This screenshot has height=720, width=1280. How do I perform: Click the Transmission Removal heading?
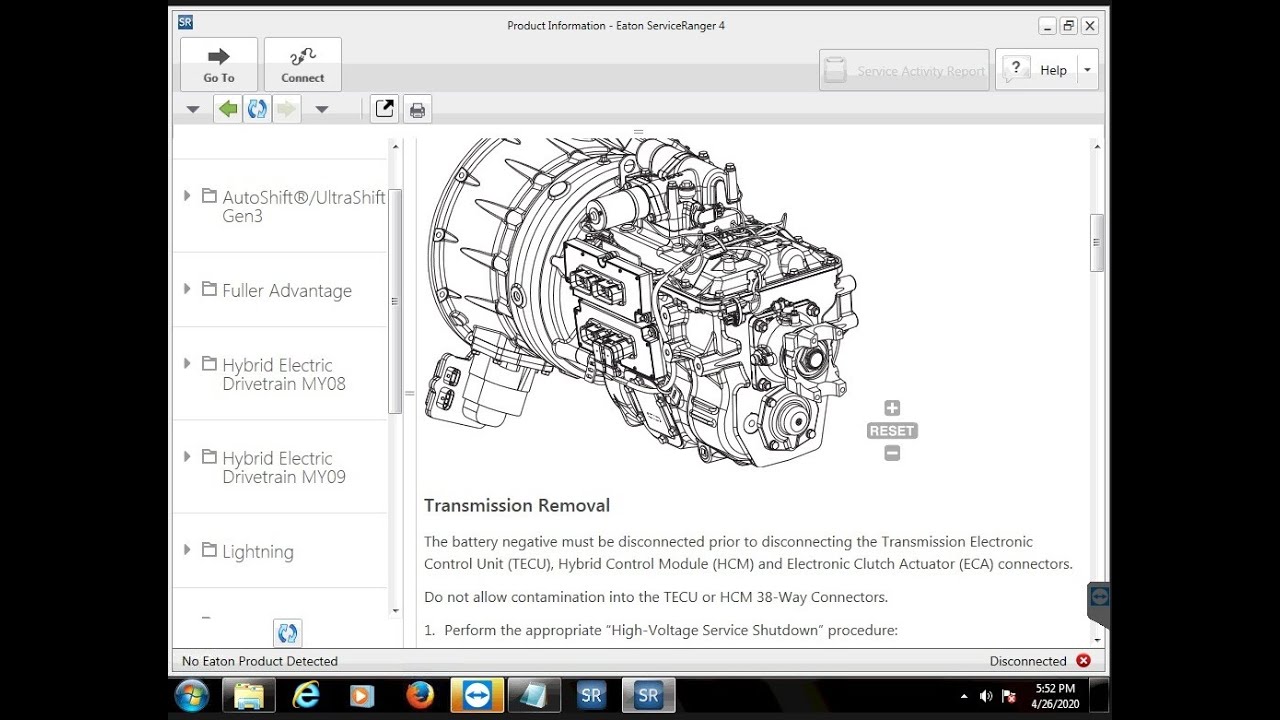click(x=517, y=505)
